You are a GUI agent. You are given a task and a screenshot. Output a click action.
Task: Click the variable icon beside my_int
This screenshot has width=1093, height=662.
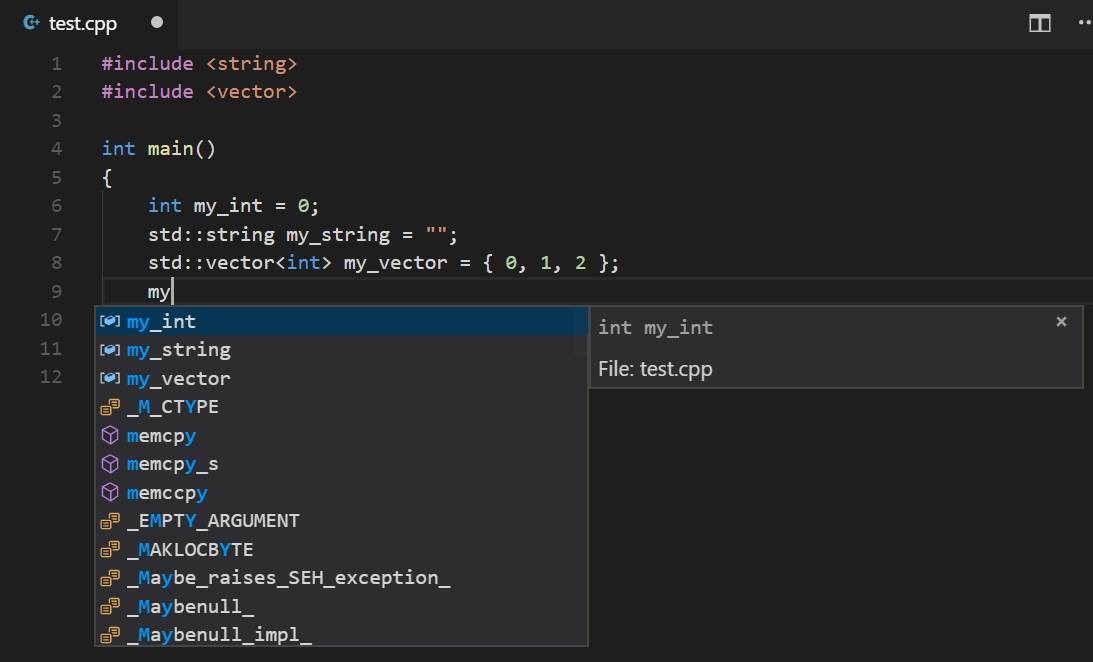(110, 321)
